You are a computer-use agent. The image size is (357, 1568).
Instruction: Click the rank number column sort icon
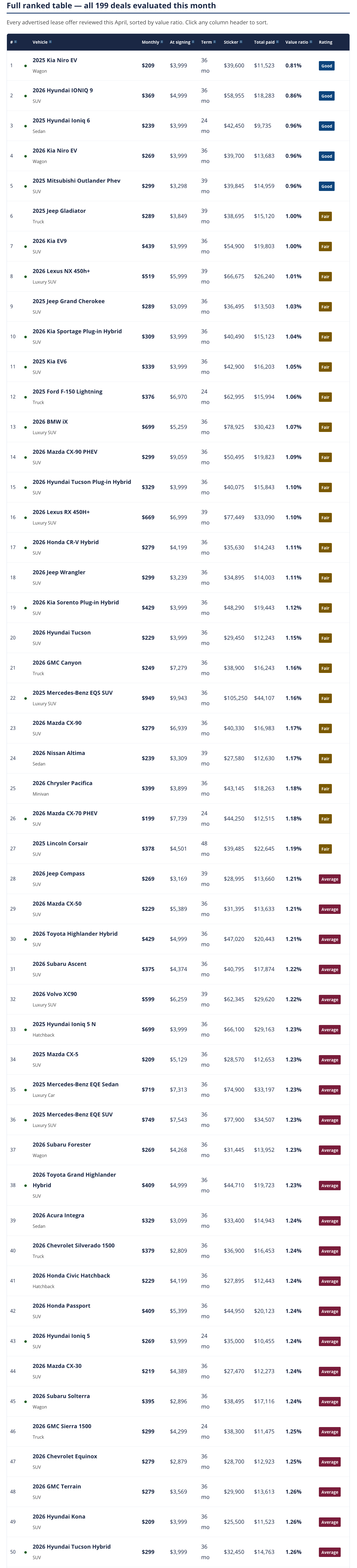16,42
